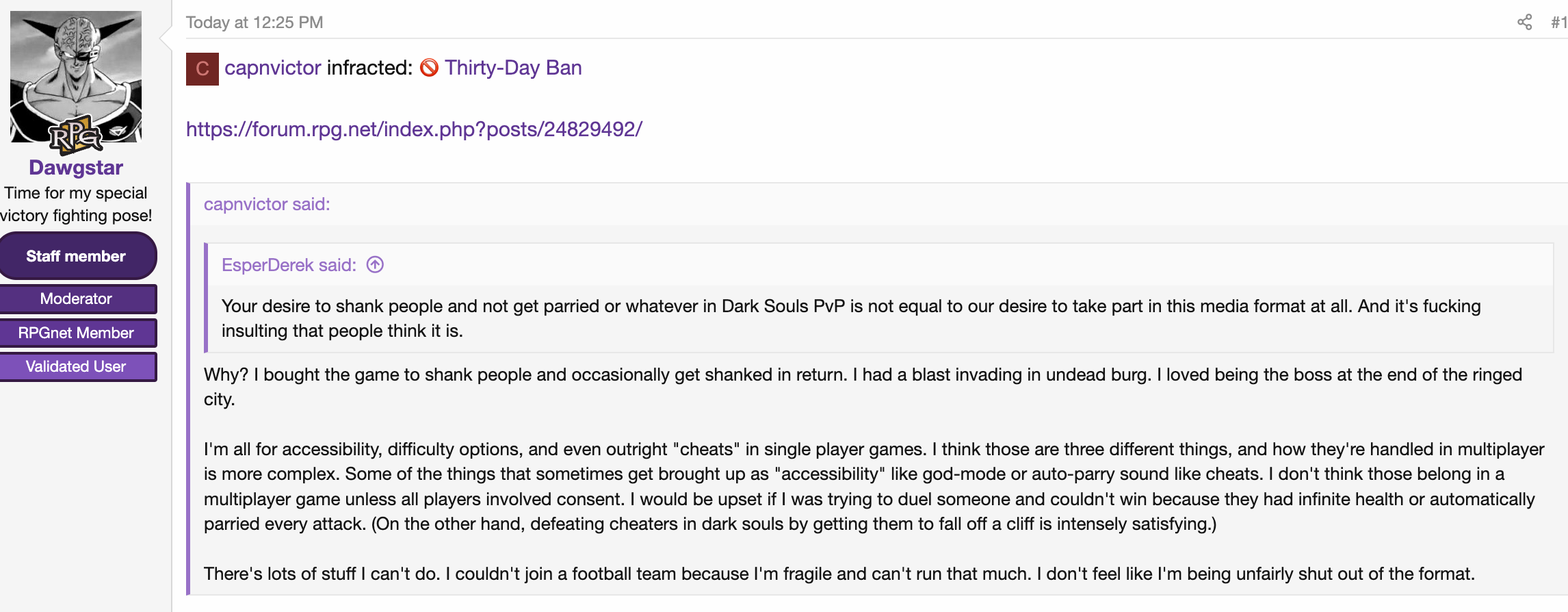Click the Validated User banner
The width and height of the screenshot is (1568, 612).
point(76,367)
